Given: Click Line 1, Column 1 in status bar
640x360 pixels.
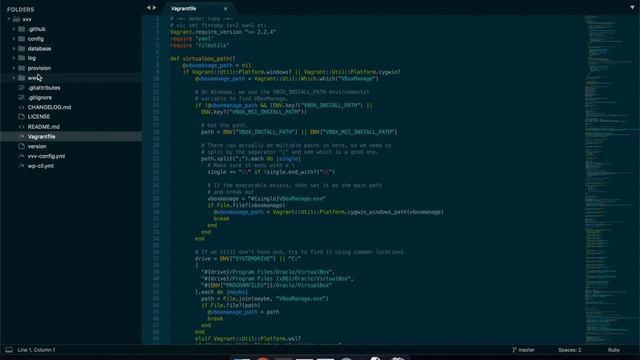Looking at the screenshot, I should 36,350.
